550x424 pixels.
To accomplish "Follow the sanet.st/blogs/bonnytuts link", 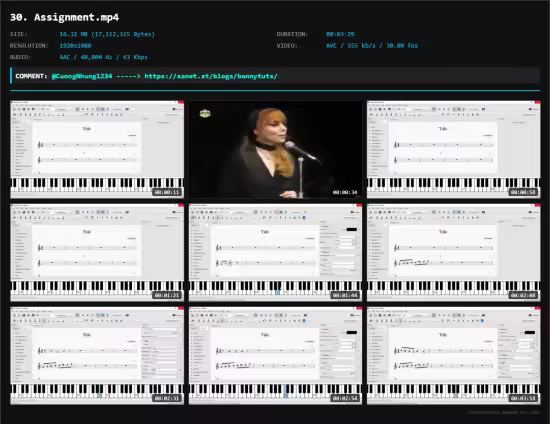I will click(211, 76).
